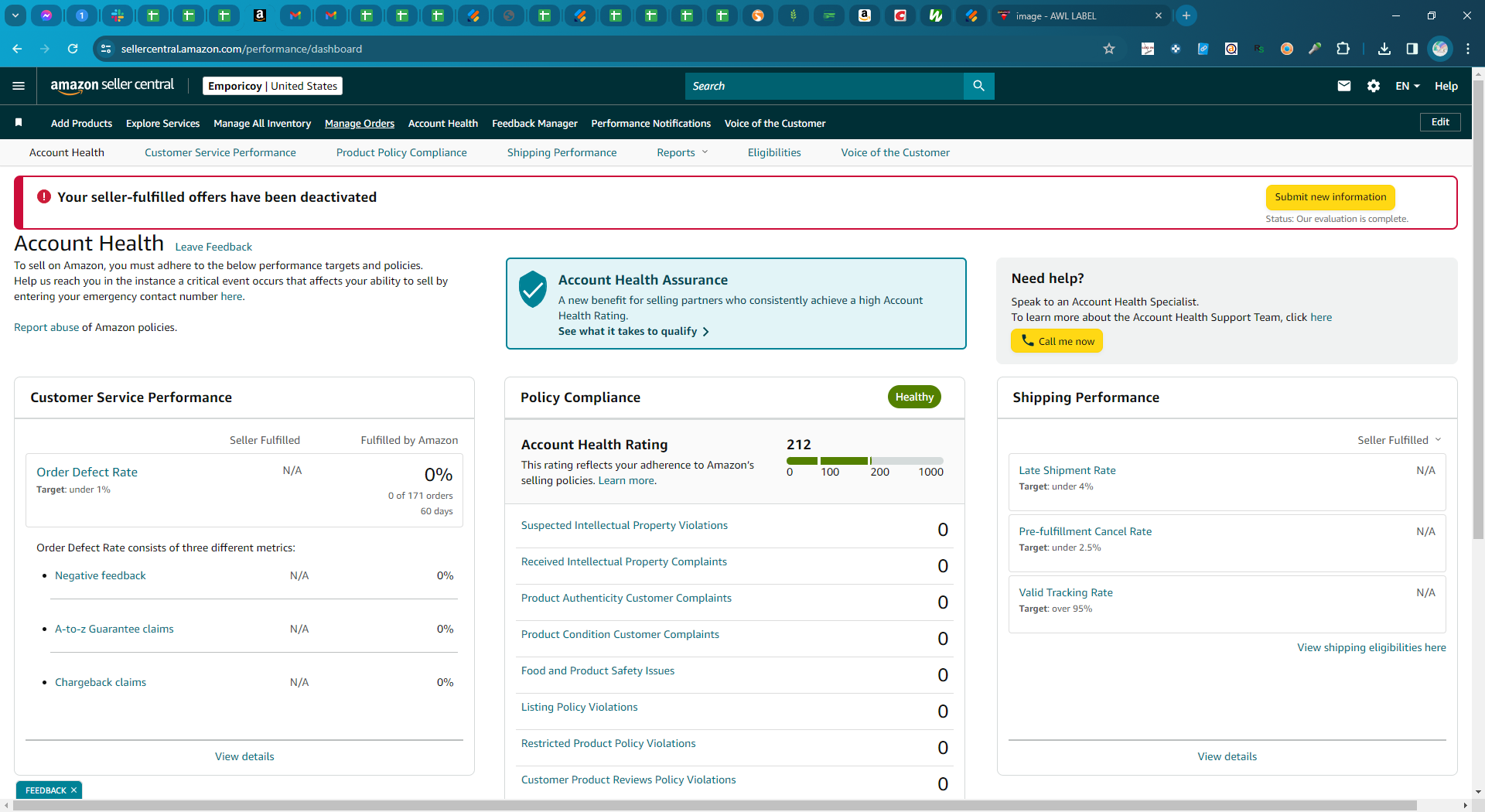Click the Leave Feedback link

(x=213, y=247)
